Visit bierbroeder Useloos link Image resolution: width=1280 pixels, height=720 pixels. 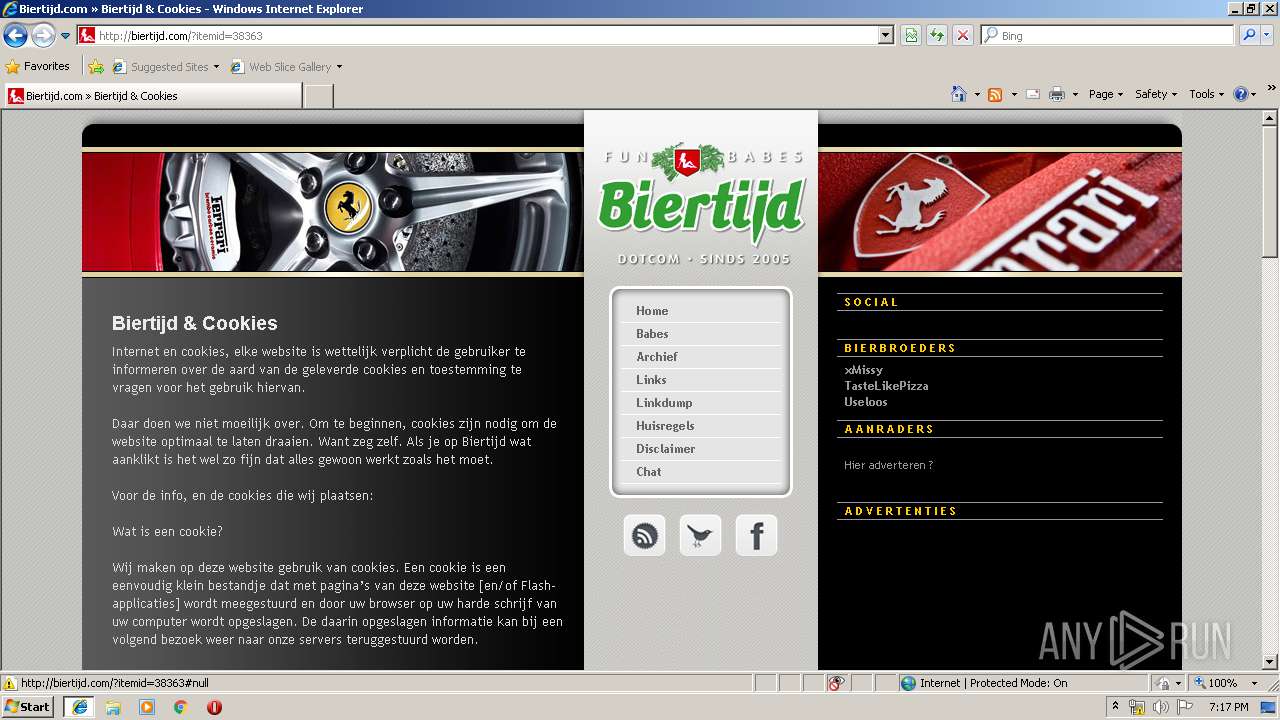pos(866,402)
